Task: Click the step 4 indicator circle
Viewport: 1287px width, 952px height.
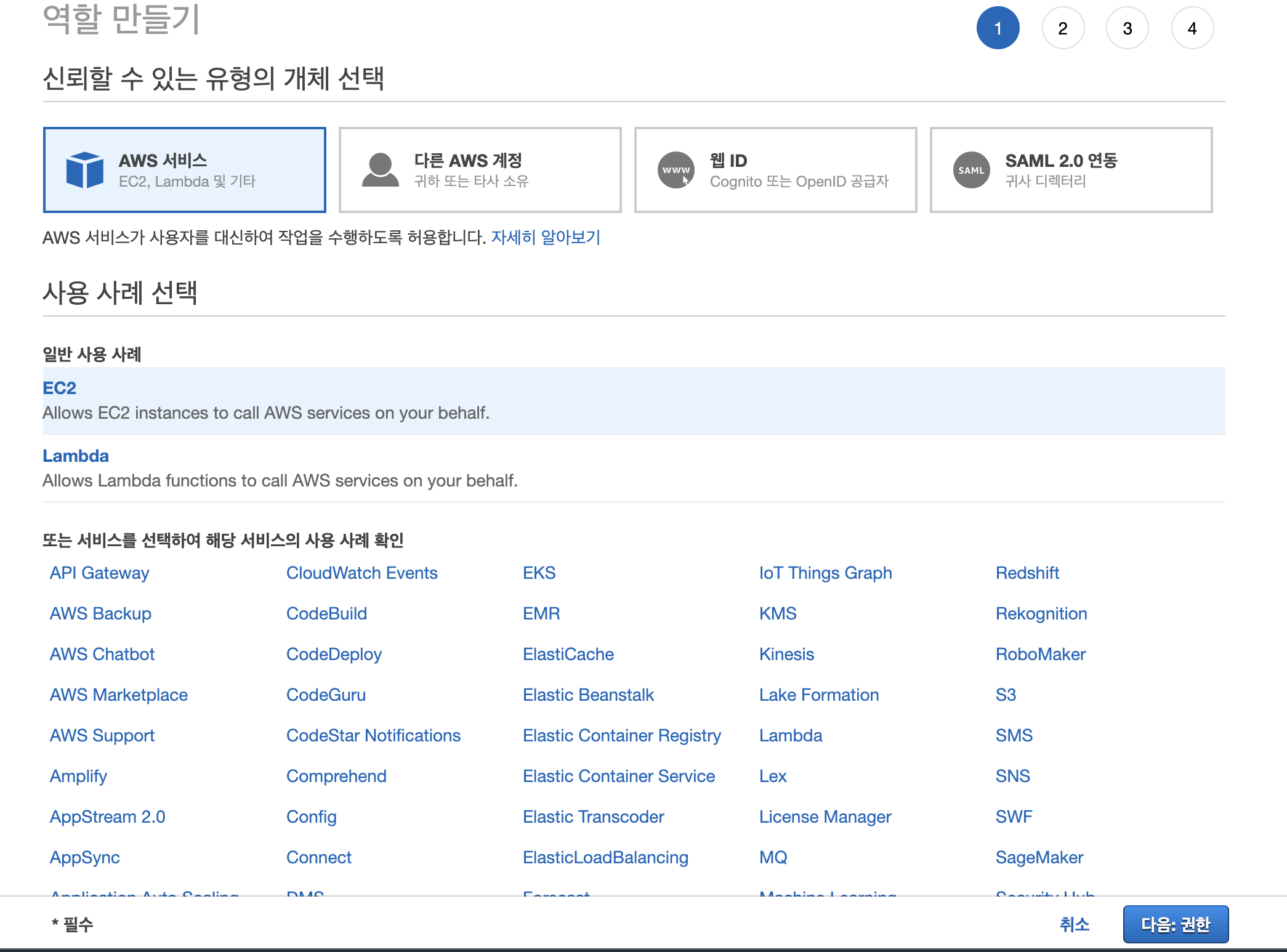Action: [x=1192, y=27]
